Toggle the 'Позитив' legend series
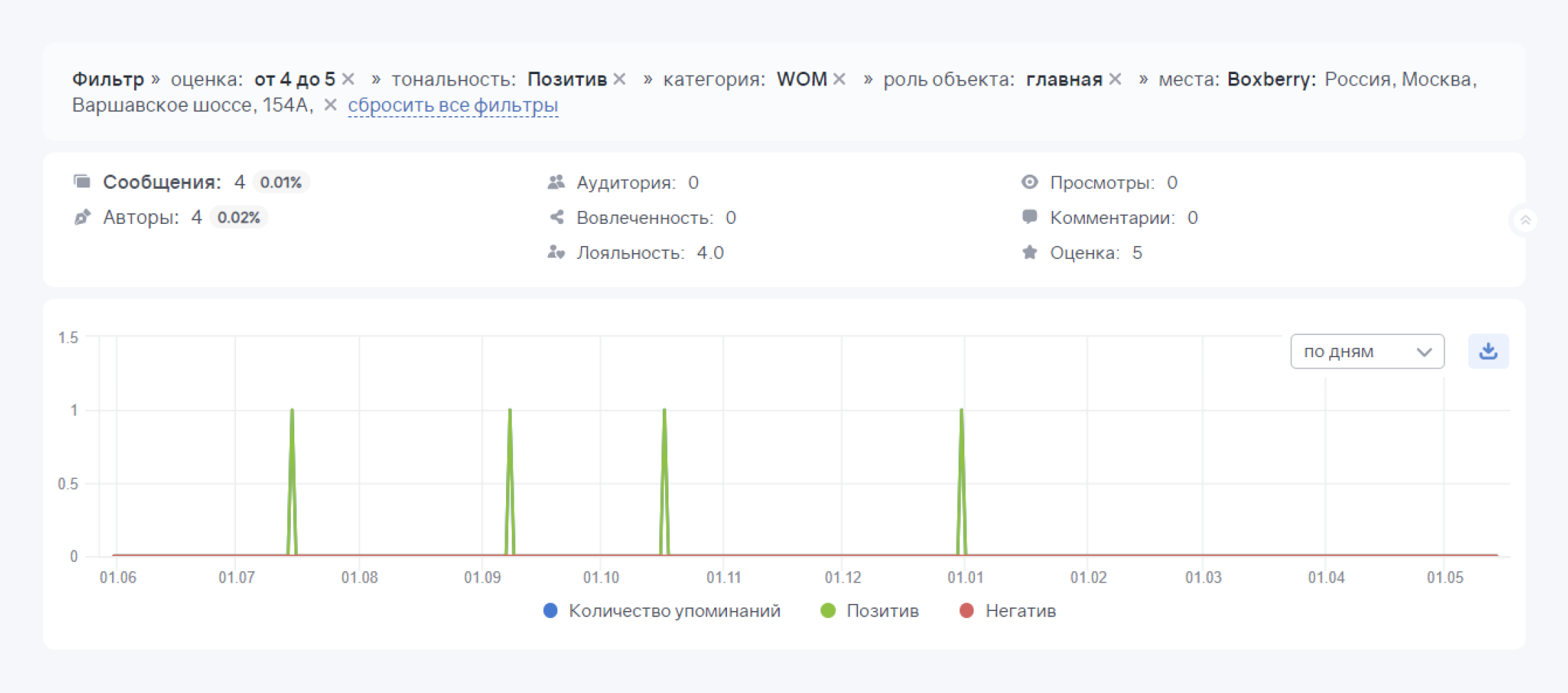Image resolution: width=1568 pixels, height=693 pixels. (x=870, y=611)
